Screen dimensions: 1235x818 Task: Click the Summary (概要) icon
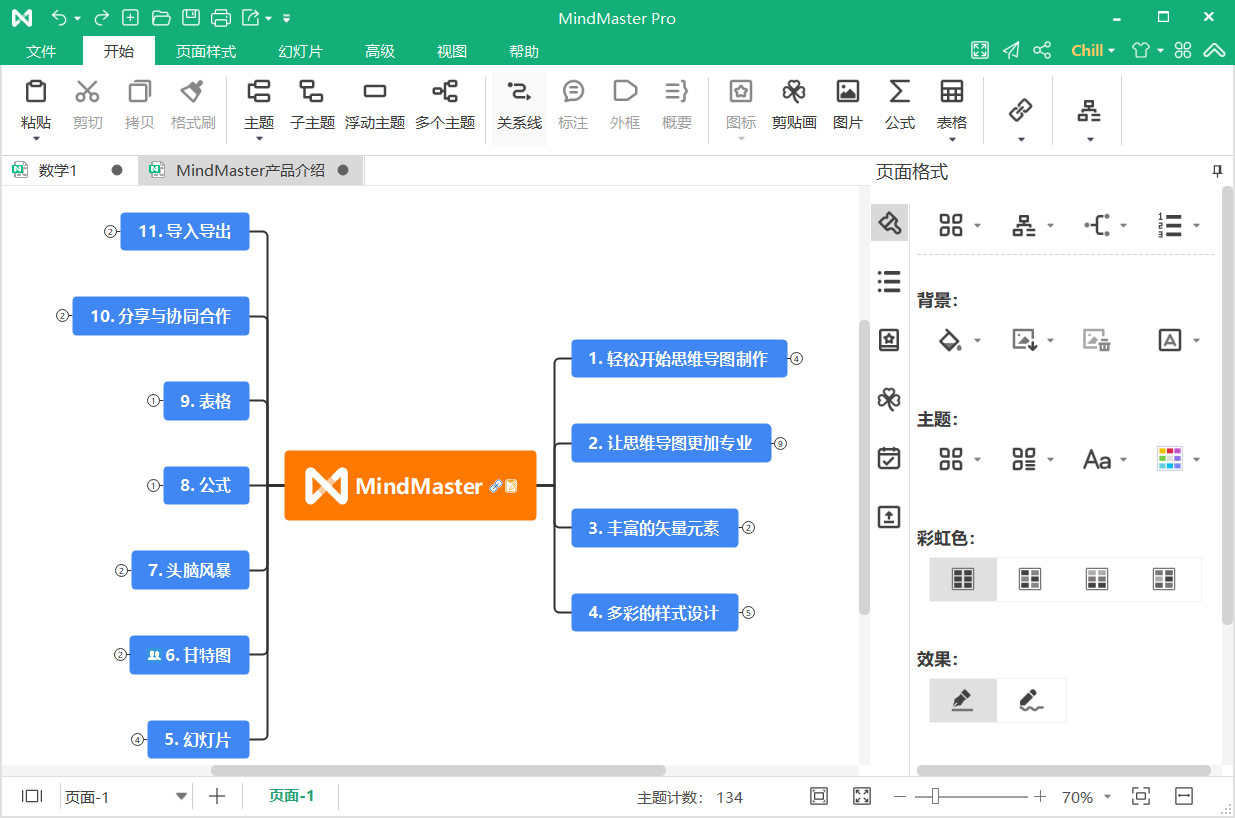pyautogui.click(x=677, y=92)
